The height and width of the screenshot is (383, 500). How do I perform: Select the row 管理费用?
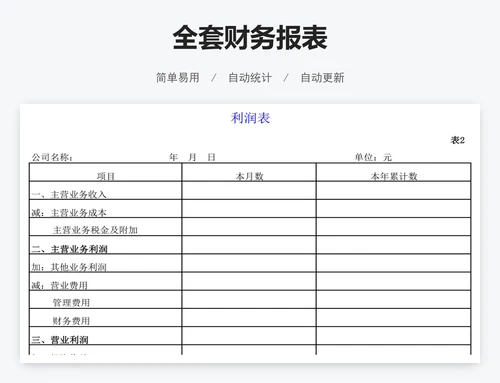(x=250, y=299)
